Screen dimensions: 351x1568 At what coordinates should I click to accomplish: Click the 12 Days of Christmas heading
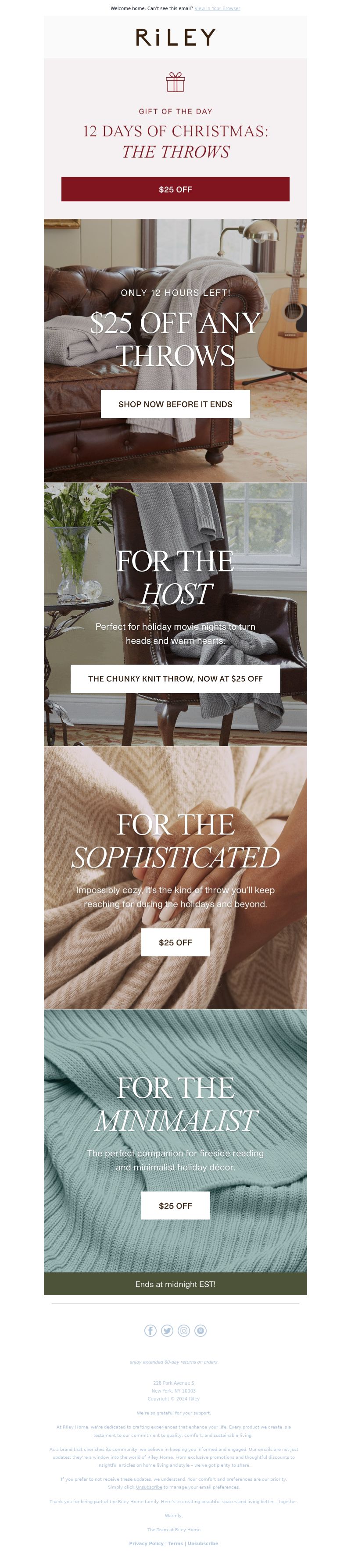pyautogui.click(x=175, y=142)
